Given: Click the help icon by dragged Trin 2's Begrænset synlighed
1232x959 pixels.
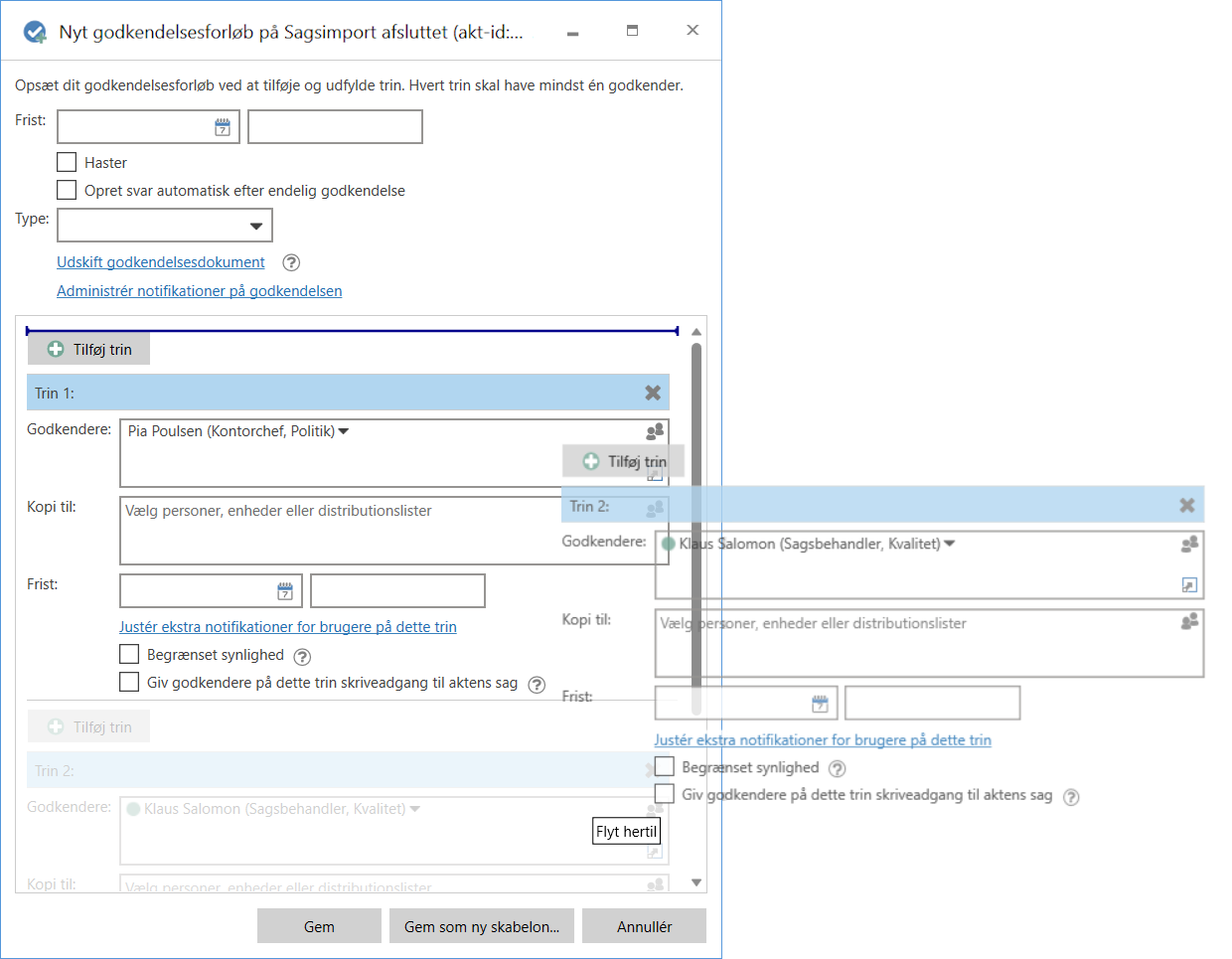Looking at the screenshot, I should pyautogui.click(x=838, y=768).
